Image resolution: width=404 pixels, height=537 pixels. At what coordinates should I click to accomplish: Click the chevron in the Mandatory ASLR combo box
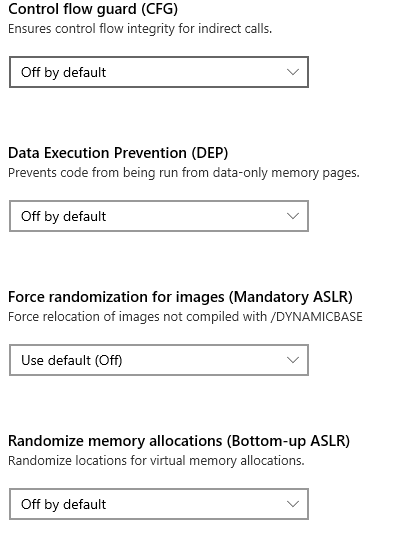[x=293, y=360]
